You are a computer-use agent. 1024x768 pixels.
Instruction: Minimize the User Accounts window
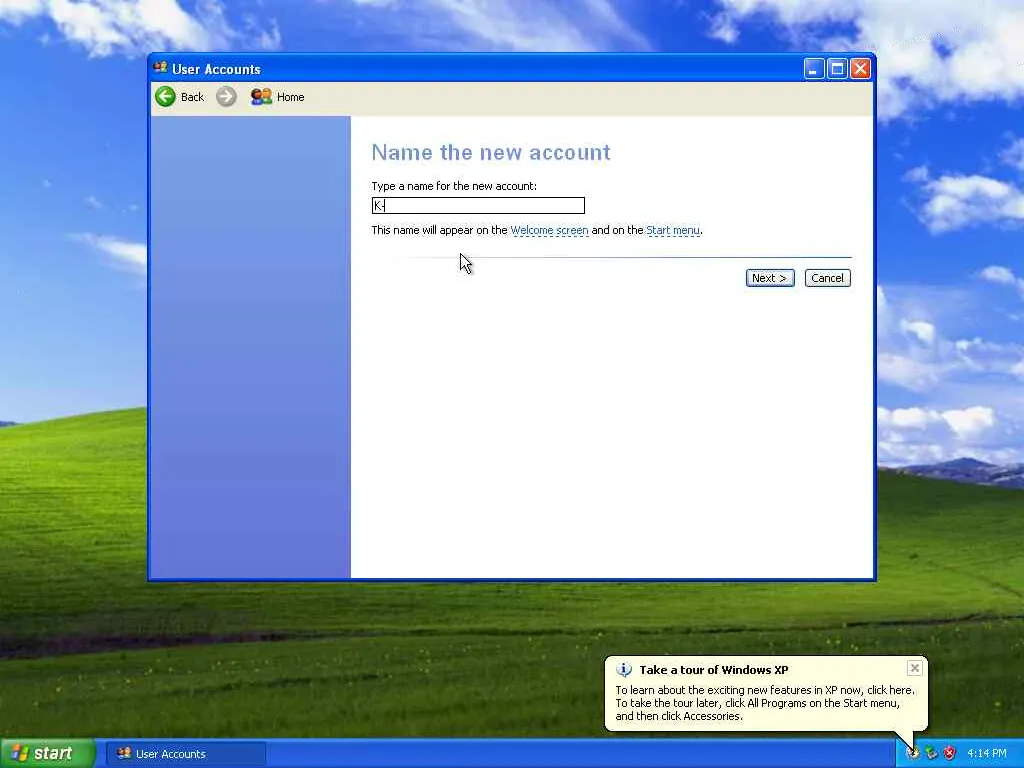pos(814,69)
